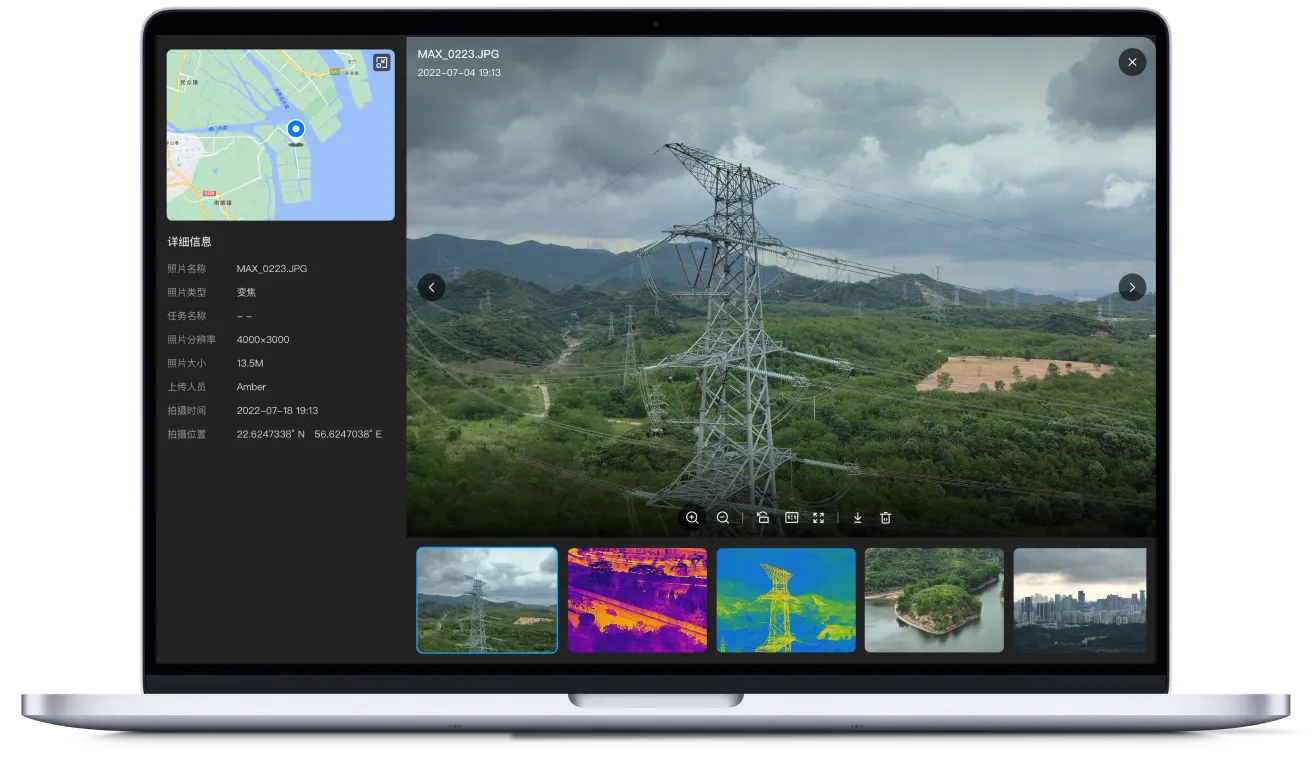Zoom out of the photo

tap(723, 518)
